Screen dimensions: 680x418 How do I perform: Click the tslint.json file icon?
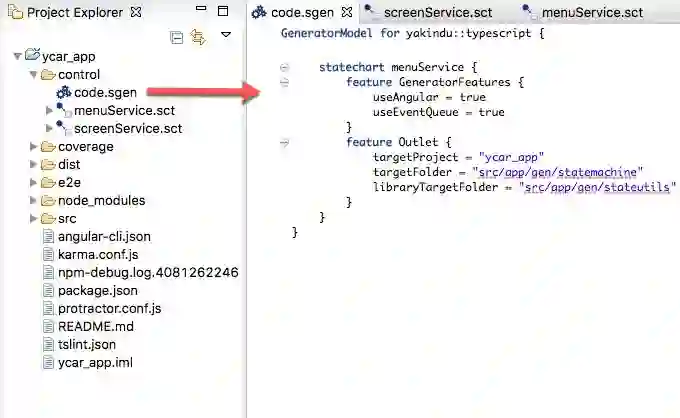pos(49,345)
